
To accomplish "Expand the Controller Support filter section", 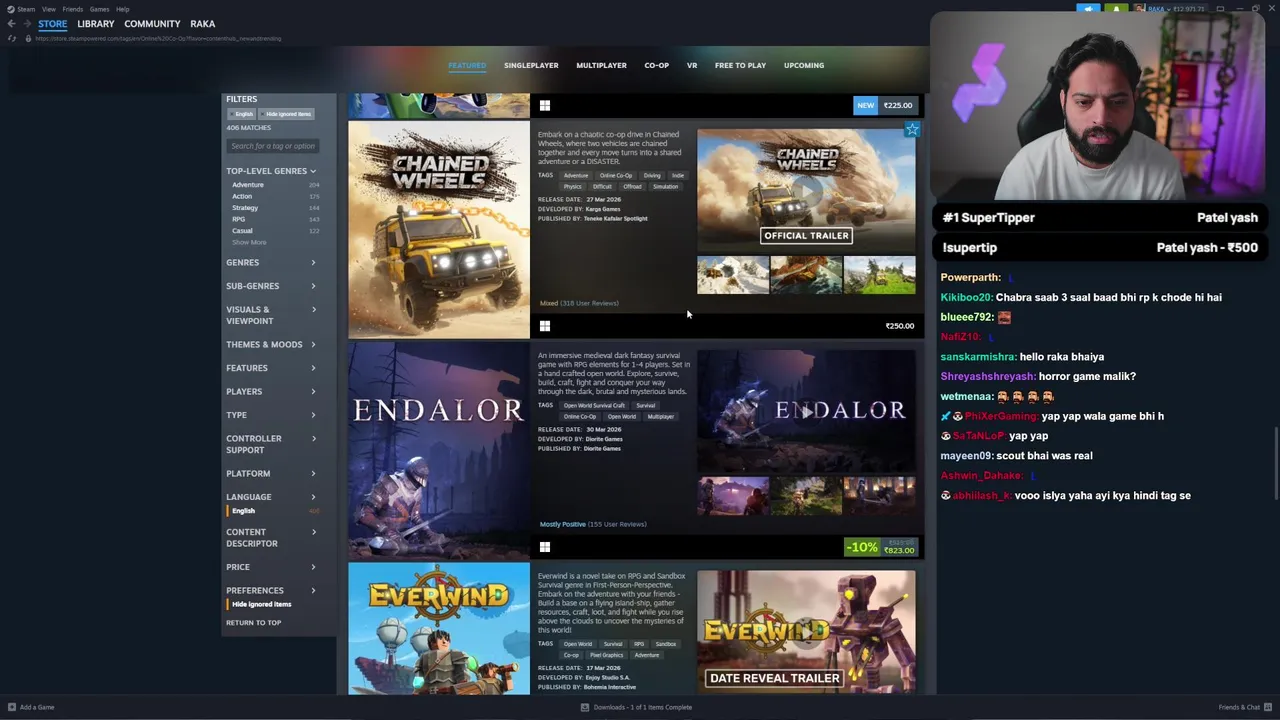I will point(271,444).
